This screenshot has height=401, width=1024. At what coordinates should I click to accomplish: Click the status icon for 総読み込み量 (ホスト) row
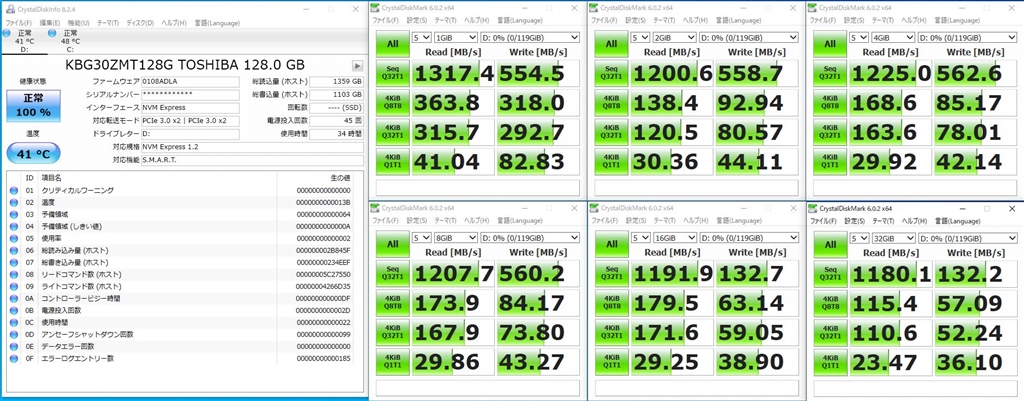(14, 251)
